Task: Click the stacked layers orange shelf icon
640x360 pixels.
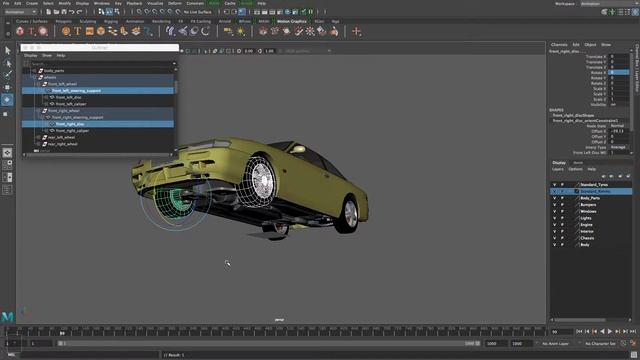Action: coord(136,31)
